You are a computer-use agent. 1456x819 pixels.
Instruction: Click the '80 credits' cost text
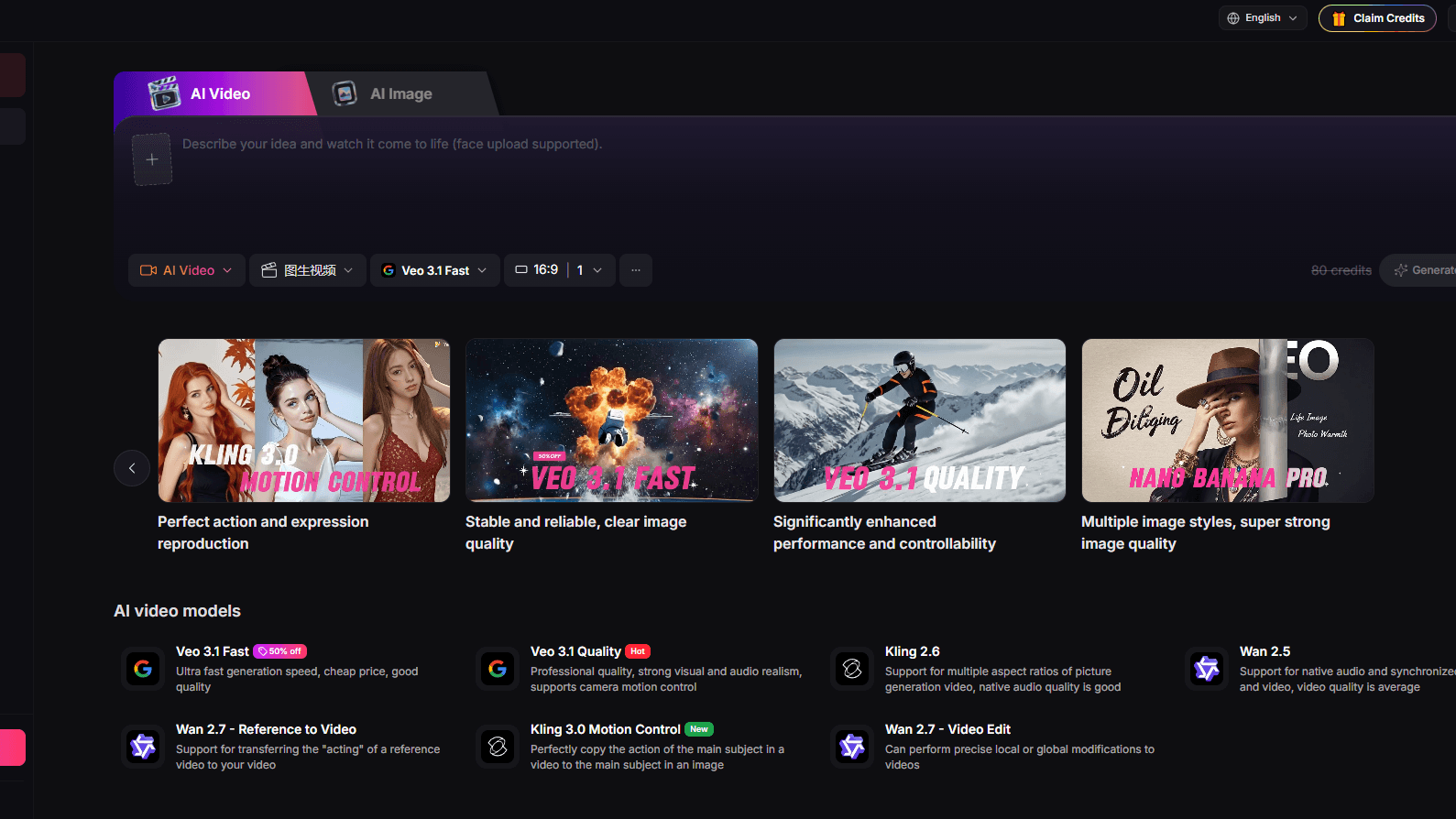pyautogui.click(x=1341, y=270)
